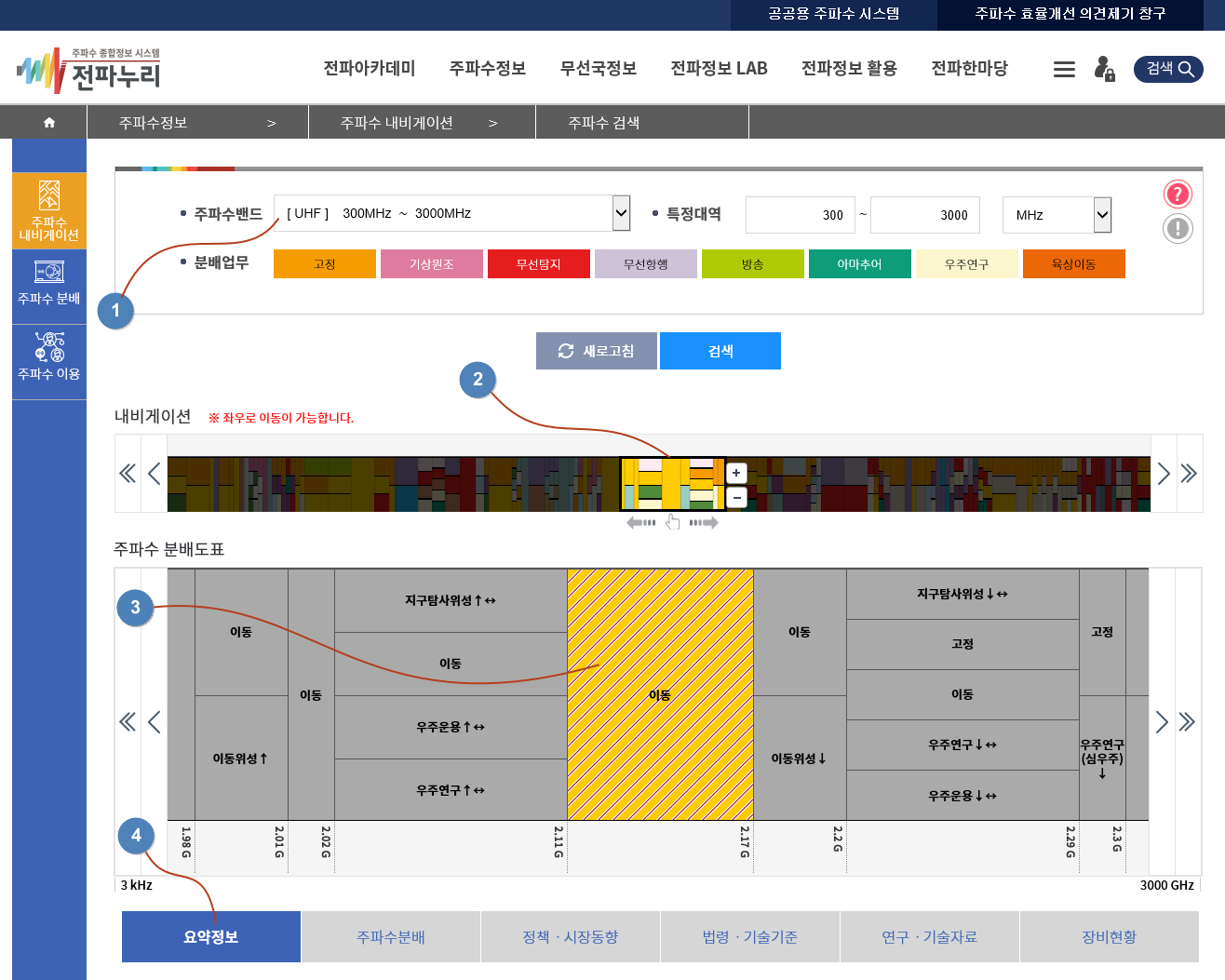Move navigation strip one step left

(x=154, y=474)
